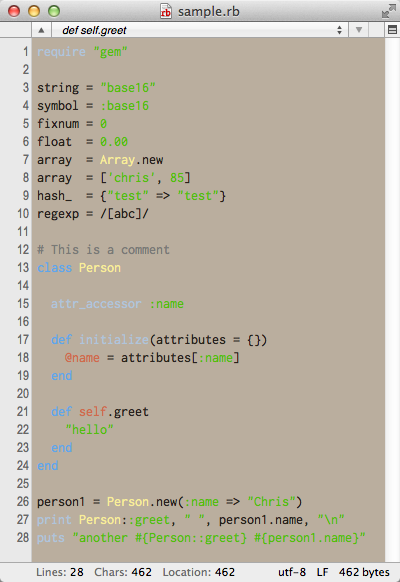The image size is (400, 582).
Task: Click the sample.rb window title text
Action: 209,12
